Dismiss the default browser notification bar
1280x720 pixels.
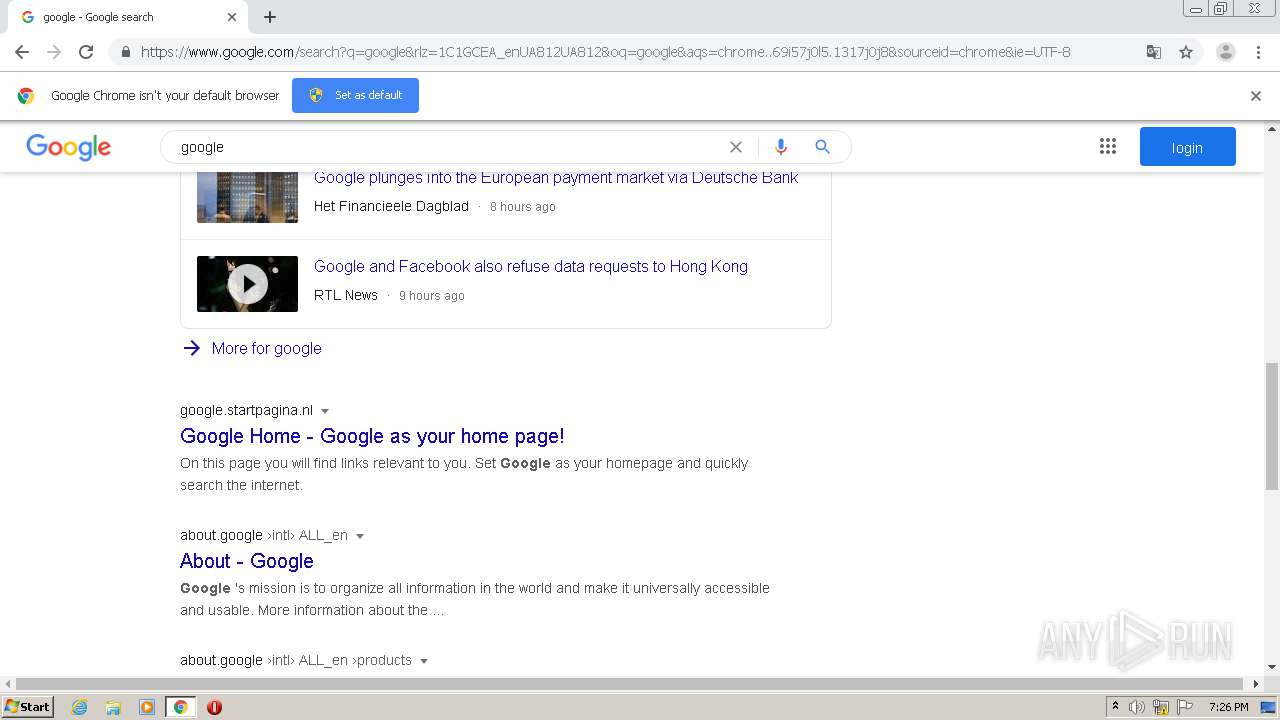point(1256,96)
